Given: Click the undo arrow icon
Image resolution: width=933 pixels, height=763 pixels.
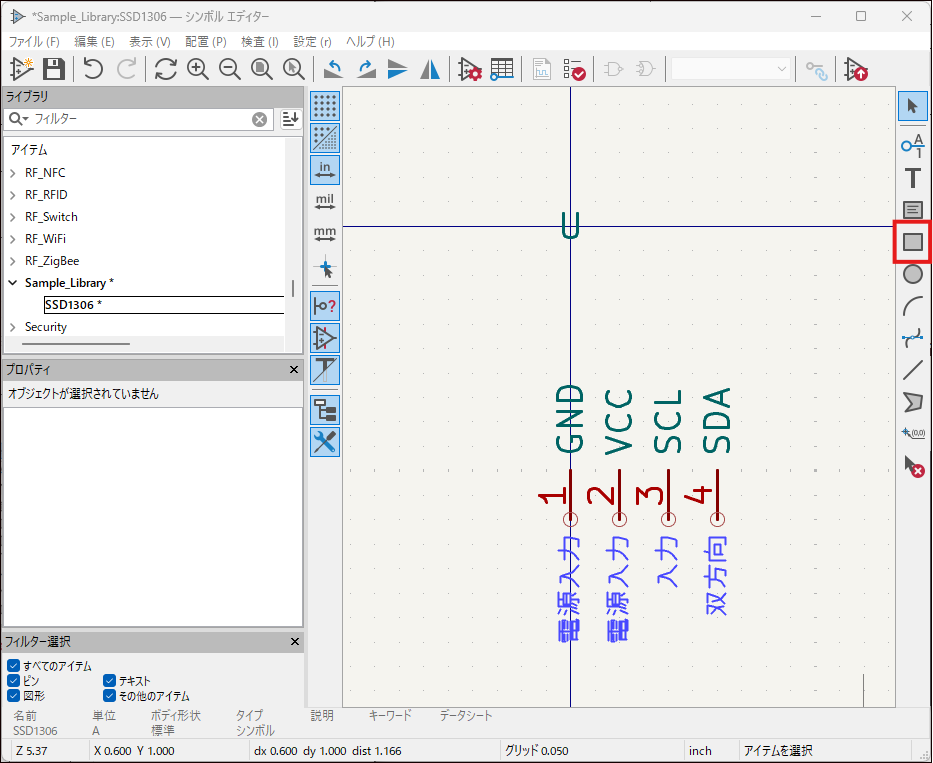Looking at the screenshot, I should coord(93,69).
